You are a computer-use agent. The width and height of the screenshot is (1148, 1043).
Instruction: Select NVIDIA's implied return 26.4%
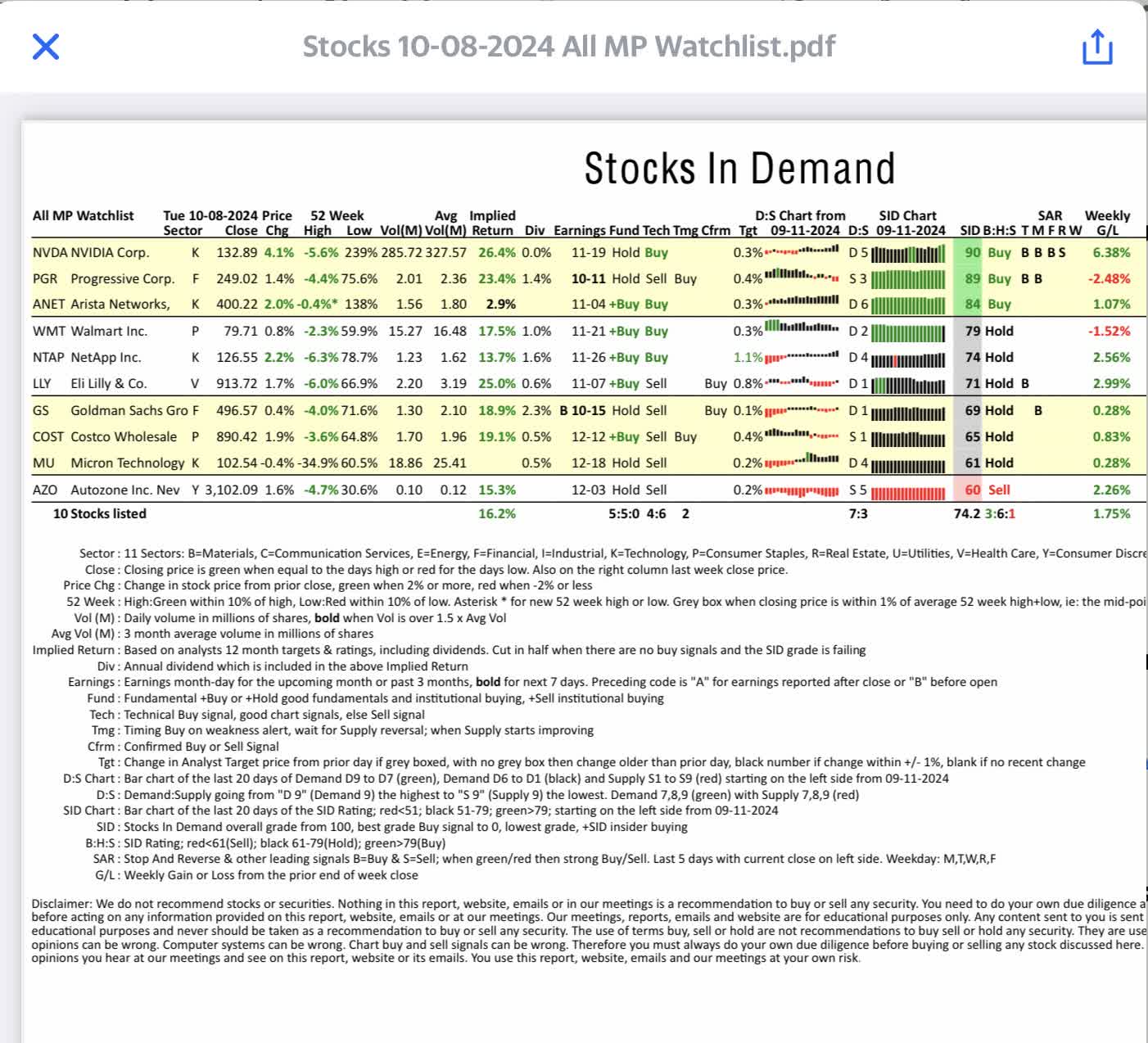(497, 252)
